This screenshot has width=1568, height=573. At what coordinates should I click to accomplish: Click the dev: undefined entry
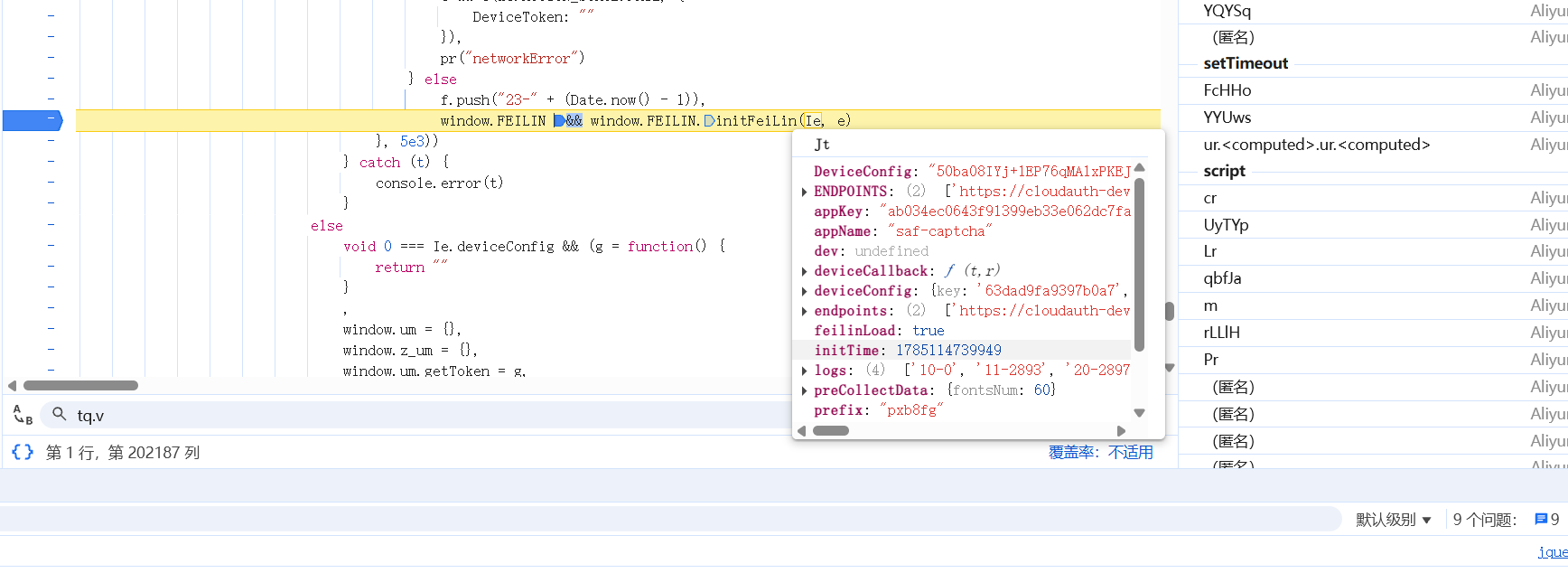tap(871, 251)
